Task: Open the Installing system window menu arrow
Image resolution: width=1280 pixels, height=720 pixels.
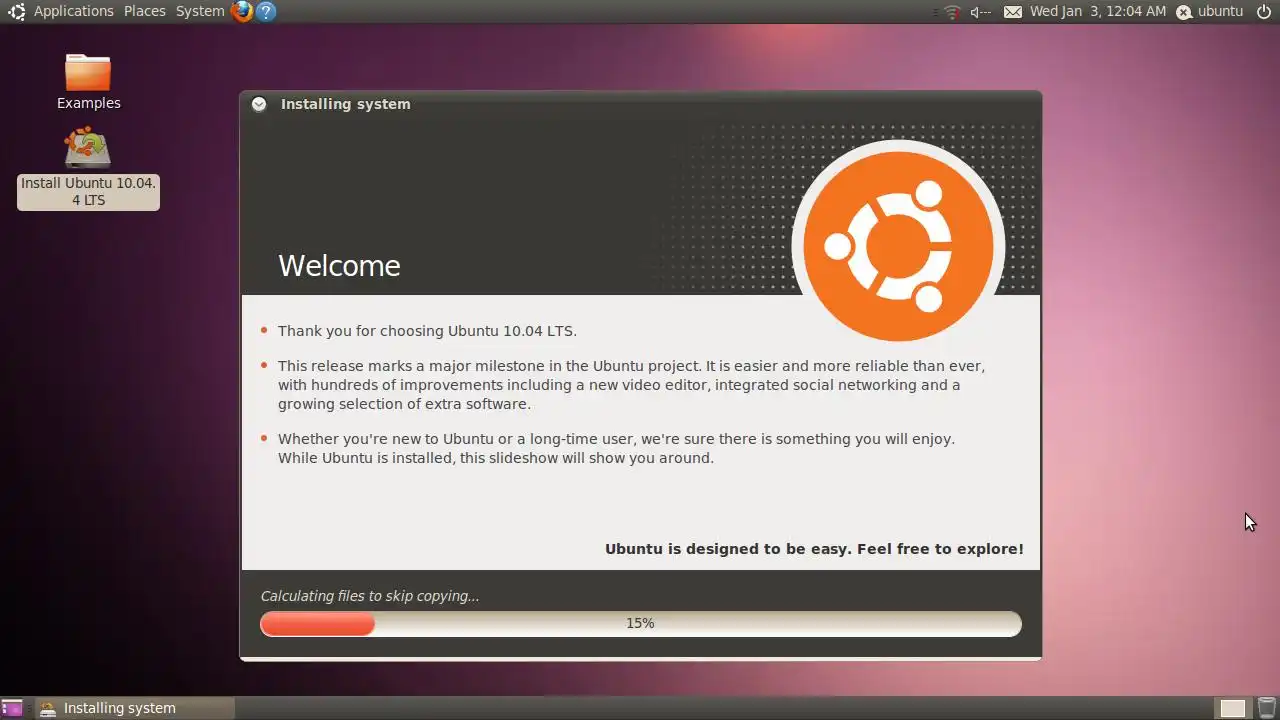Action: [x=259, y=104]
